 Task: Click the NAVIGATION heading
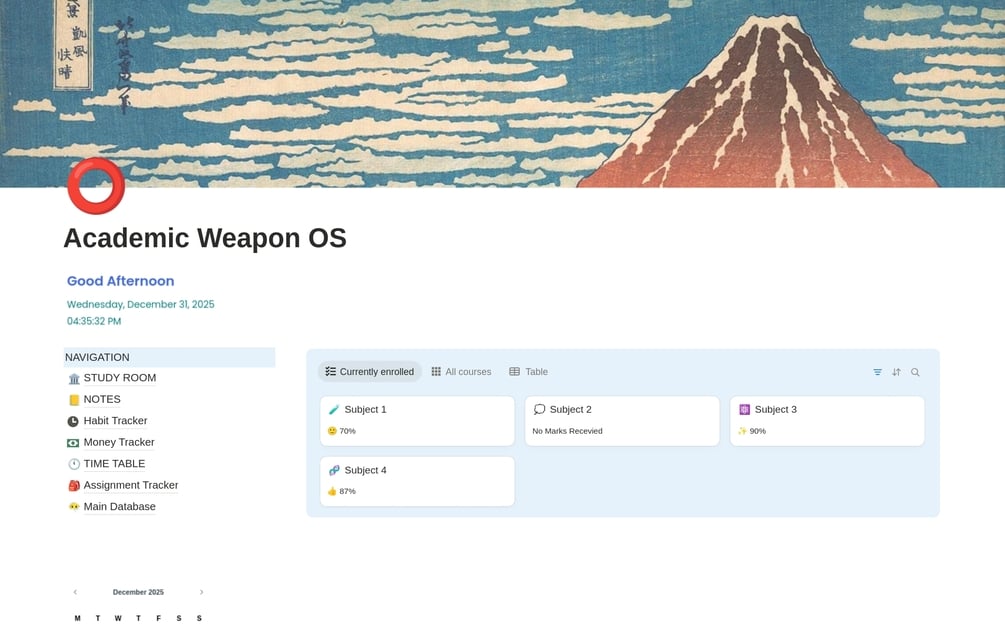(97, 358)
